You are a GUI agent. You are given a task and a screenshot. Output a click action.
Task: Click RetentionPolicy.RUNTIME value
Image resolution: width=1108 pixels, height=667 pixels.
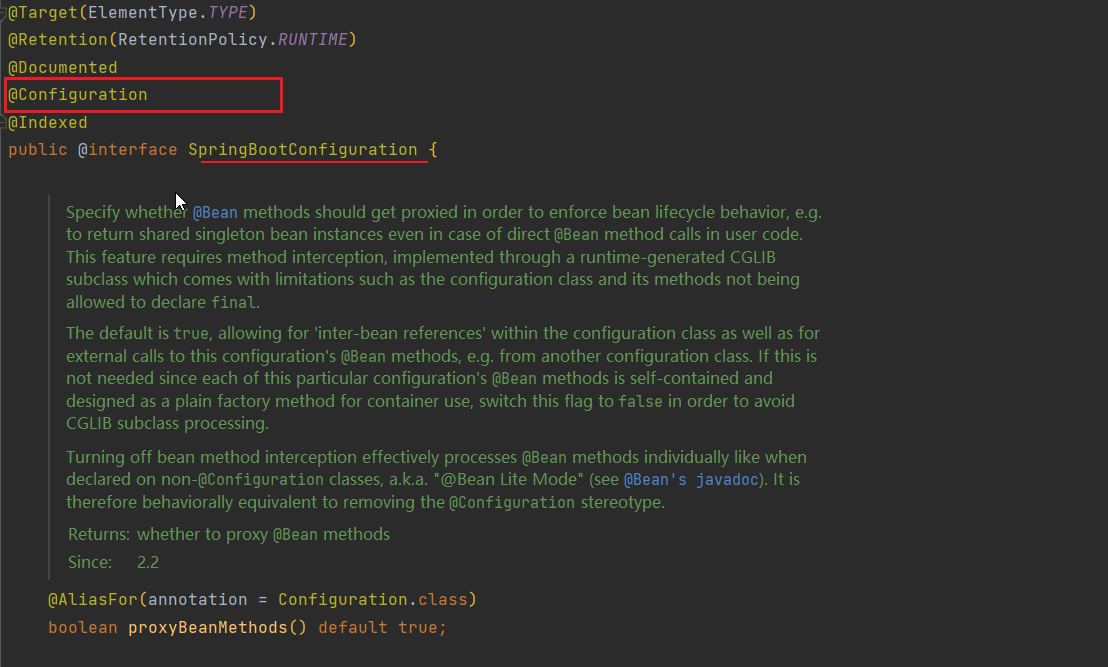pos(232,40)
